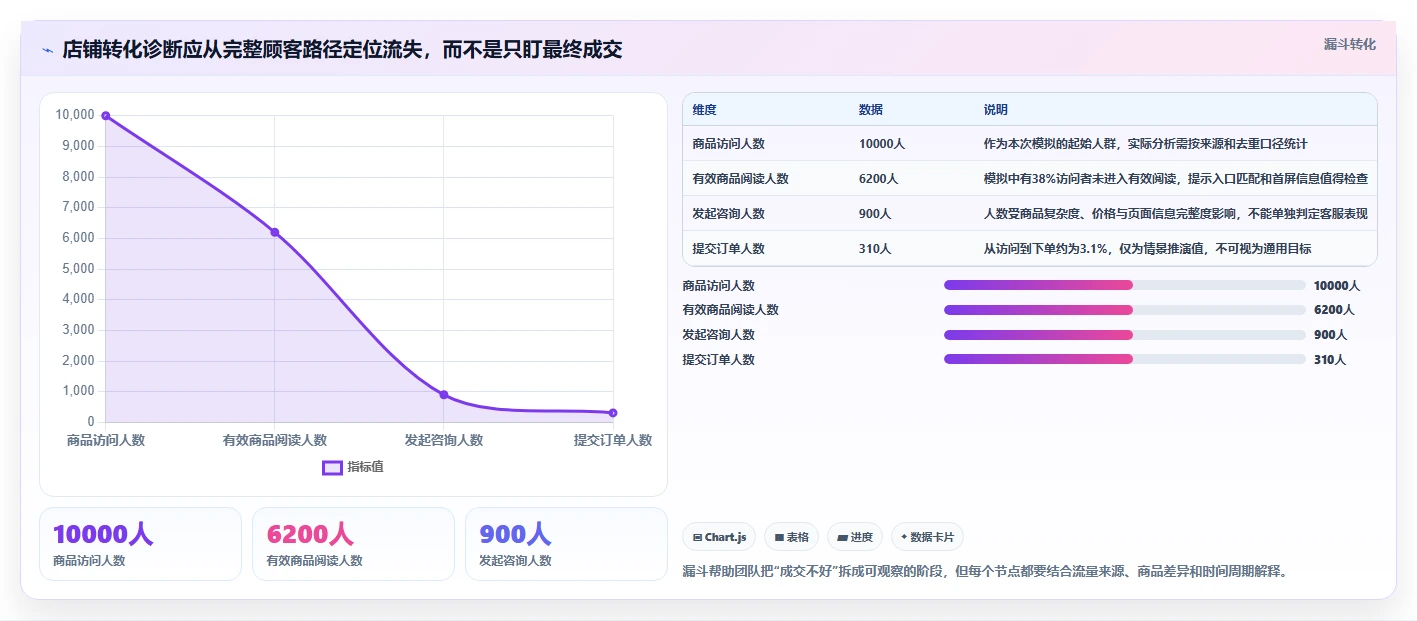Screen dimensions: 1417x621
Task: Click the Chart.js chip icon
Action: [x=697, y=537]
